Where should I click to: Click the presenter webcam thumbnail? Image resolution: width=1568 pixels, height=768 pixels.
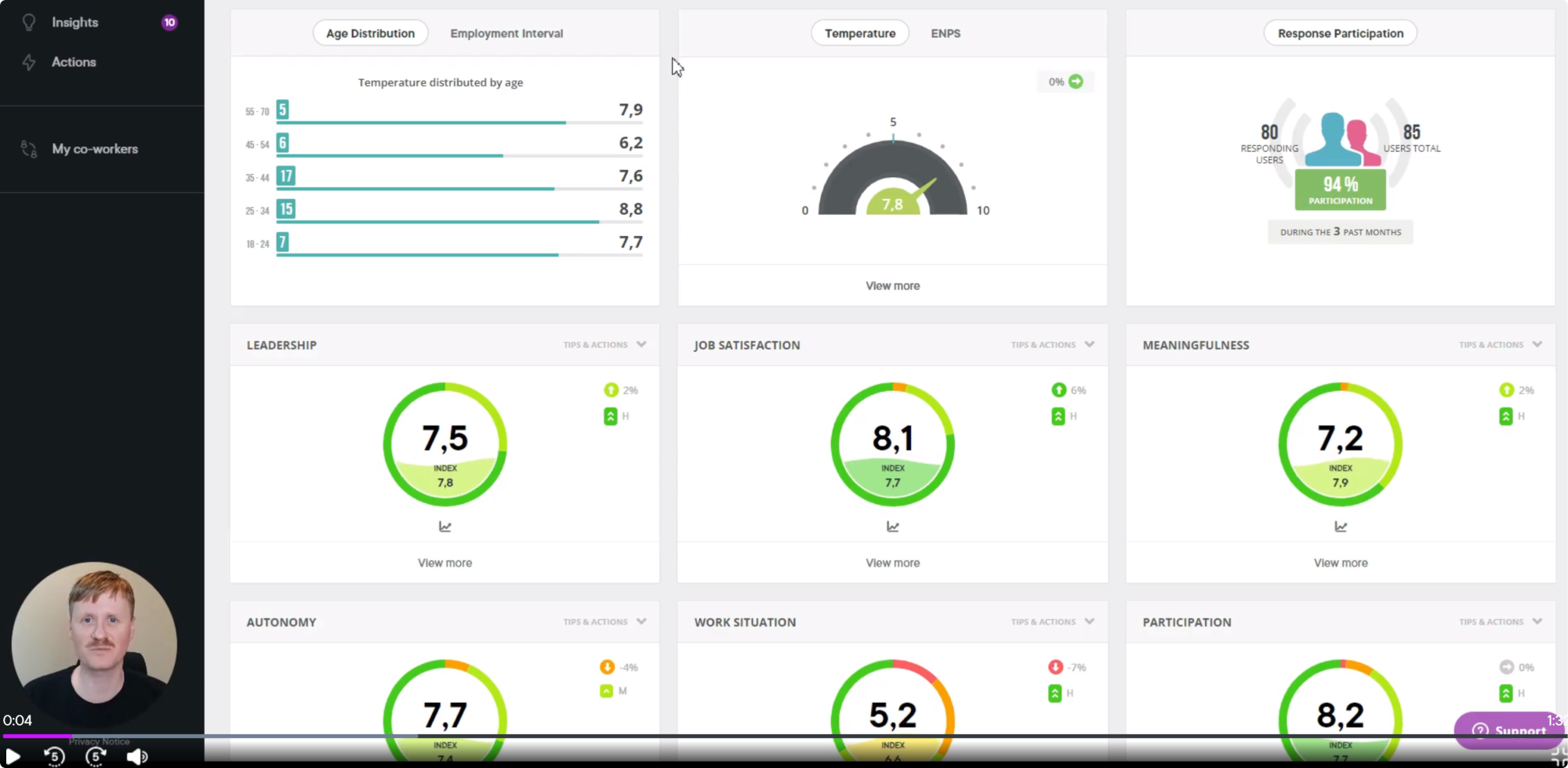click(94, 644)
